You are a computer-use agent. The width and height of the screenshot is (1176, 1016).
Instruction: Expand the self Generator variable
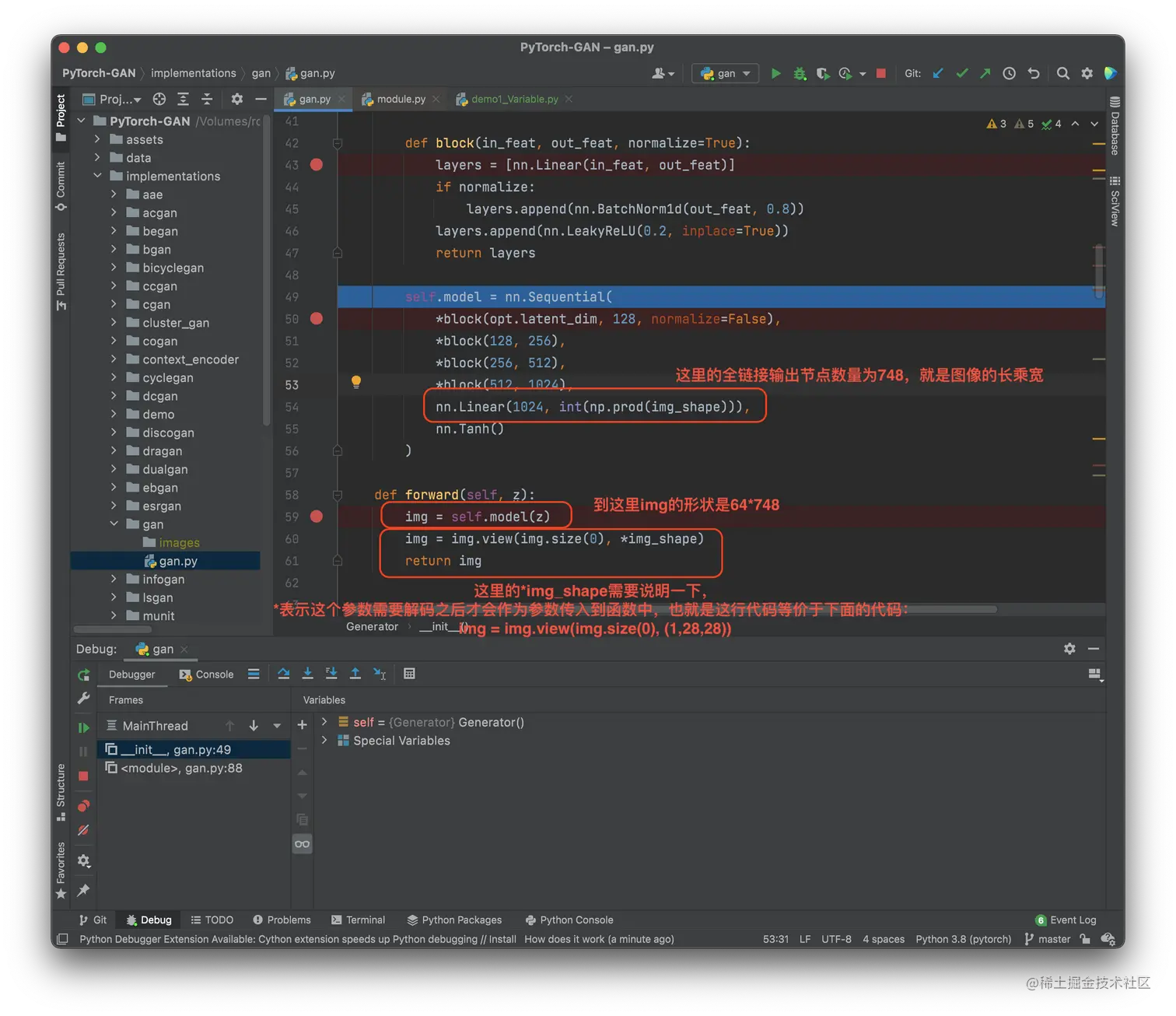pos(324,722)
